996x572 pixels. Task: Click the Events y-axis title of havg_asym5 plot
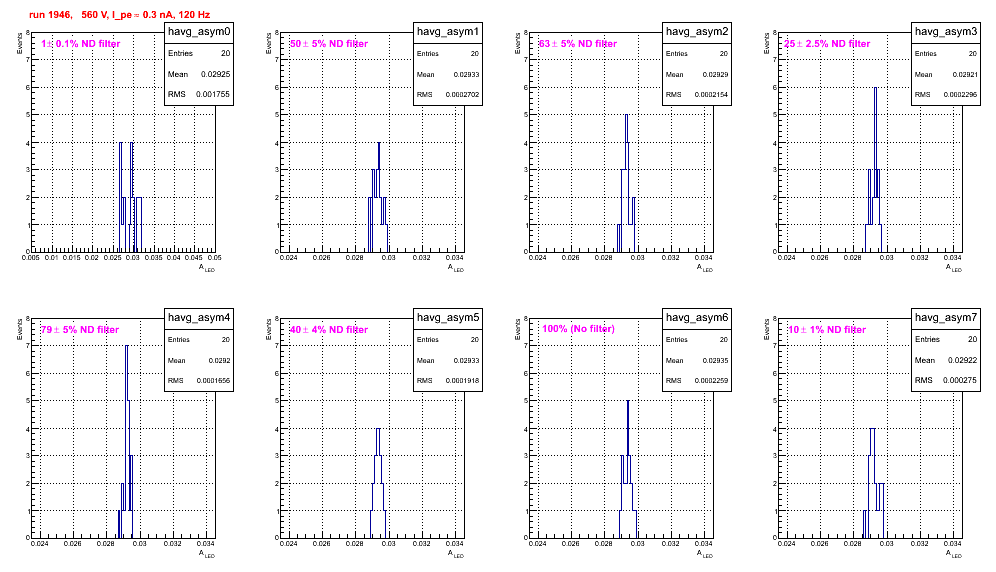pos(269,329)
